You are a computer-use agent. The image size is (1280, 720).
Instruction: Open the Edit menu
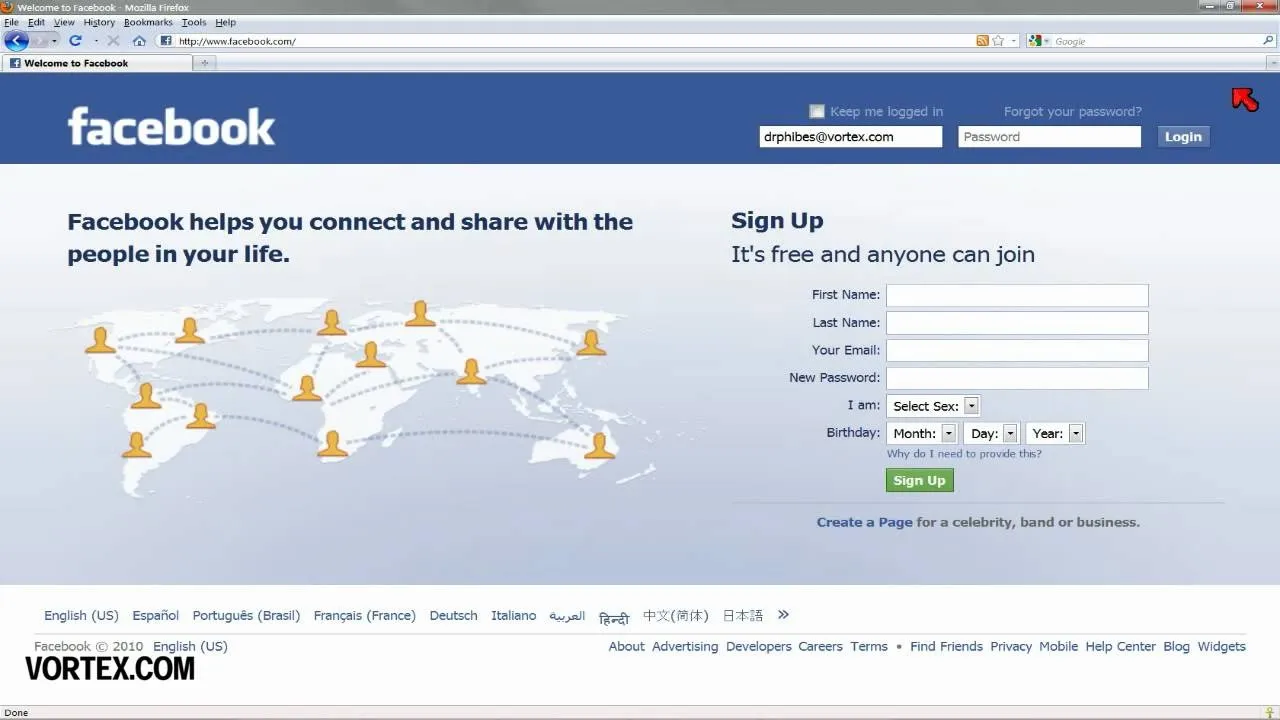(x=36, y=22)
